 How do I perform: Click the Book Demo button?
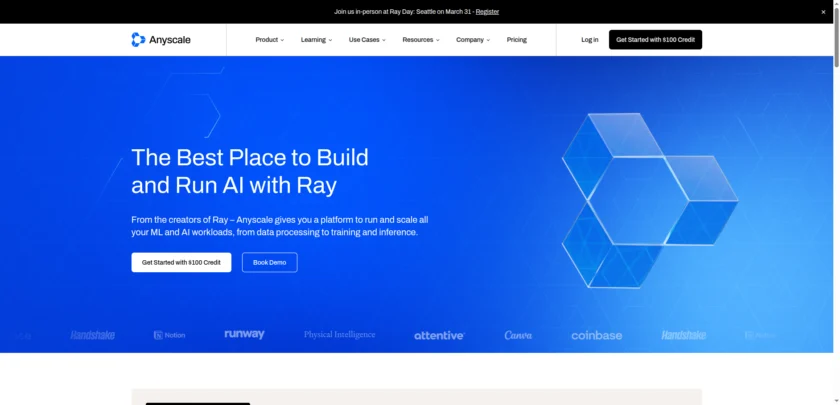tap(269, 262)
